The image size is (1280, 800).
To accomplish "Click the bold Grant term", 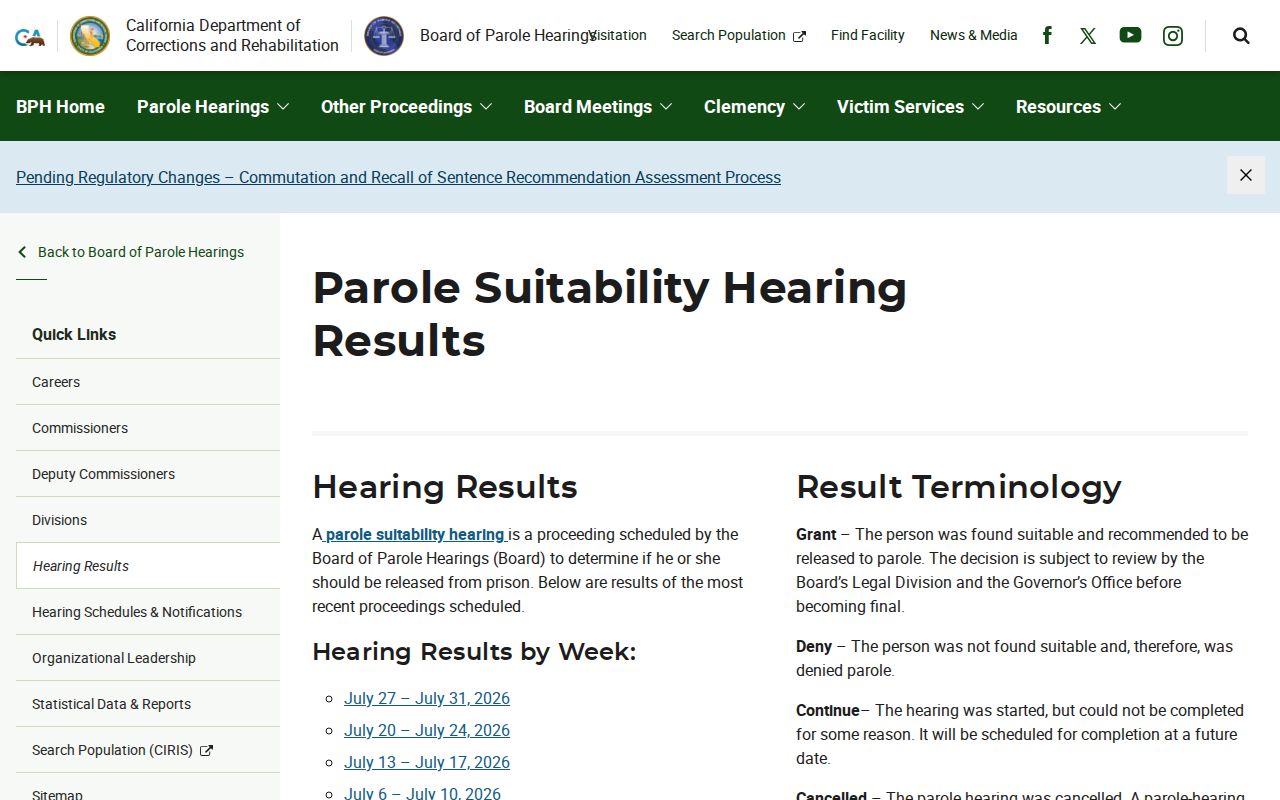I will [816, 534].
